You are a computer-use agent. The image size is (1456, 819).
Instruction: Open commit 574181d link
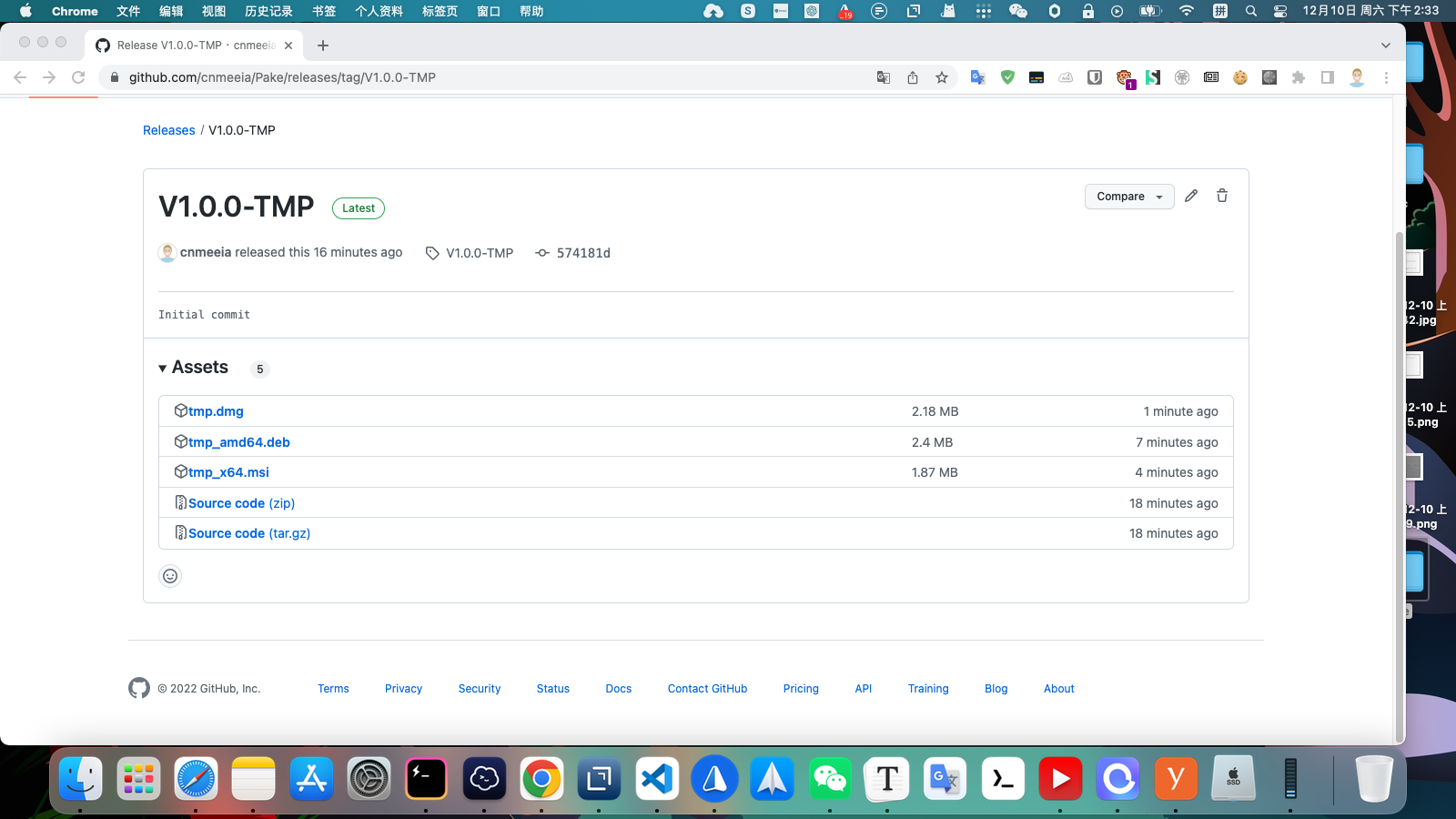583,253
